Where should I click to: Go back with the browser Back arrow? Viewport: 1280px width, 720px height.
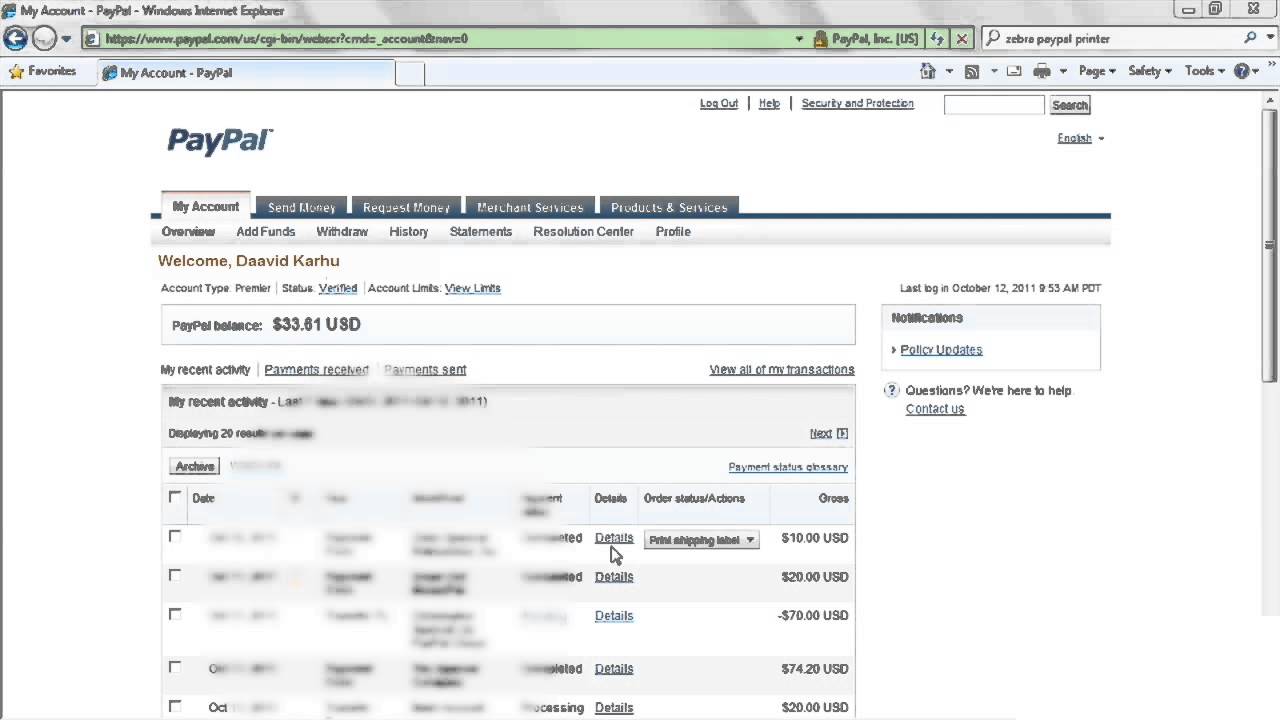click(15, 39)
